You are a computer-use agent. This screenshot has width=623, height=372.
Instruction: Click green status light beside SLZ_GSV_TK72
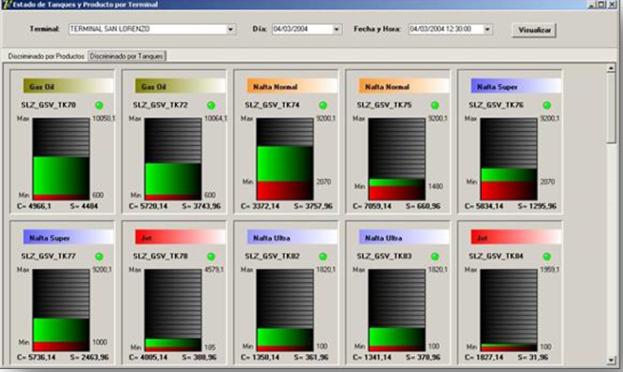pos(211,105)
